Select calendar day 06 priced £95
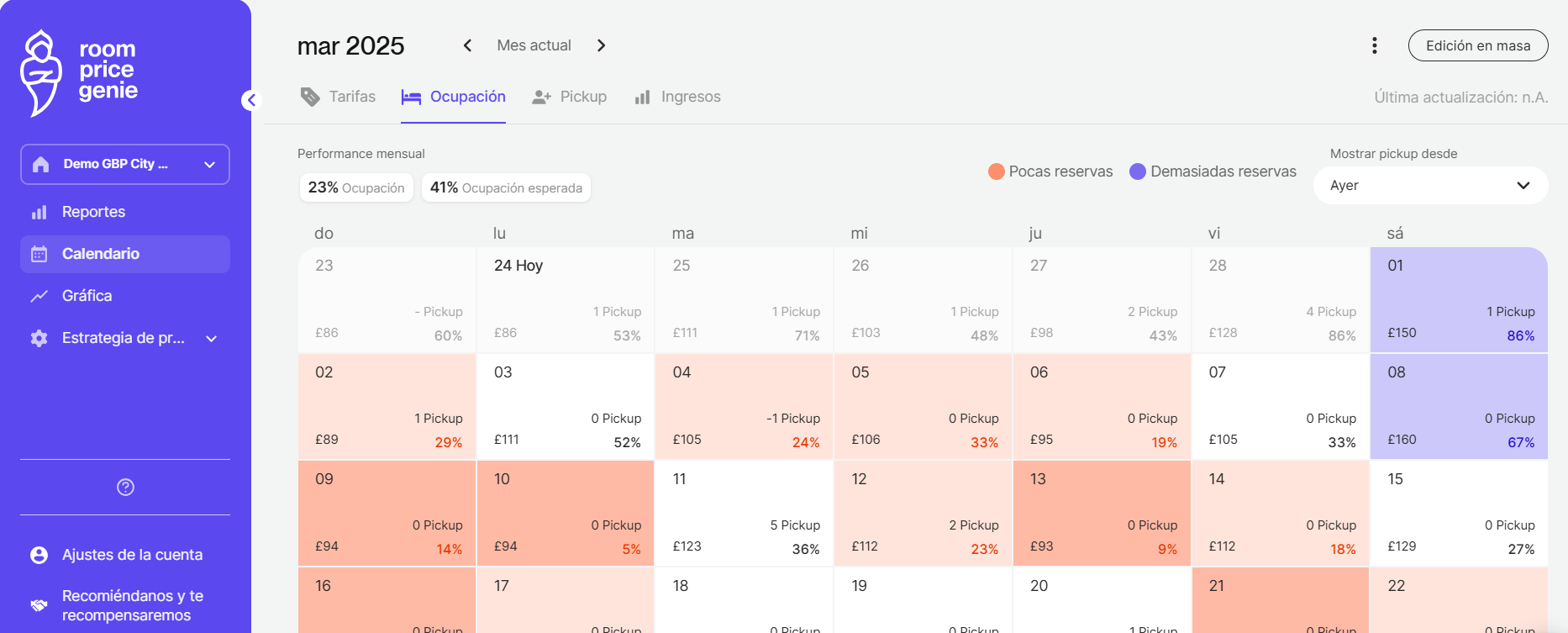 pos(1102,407)
